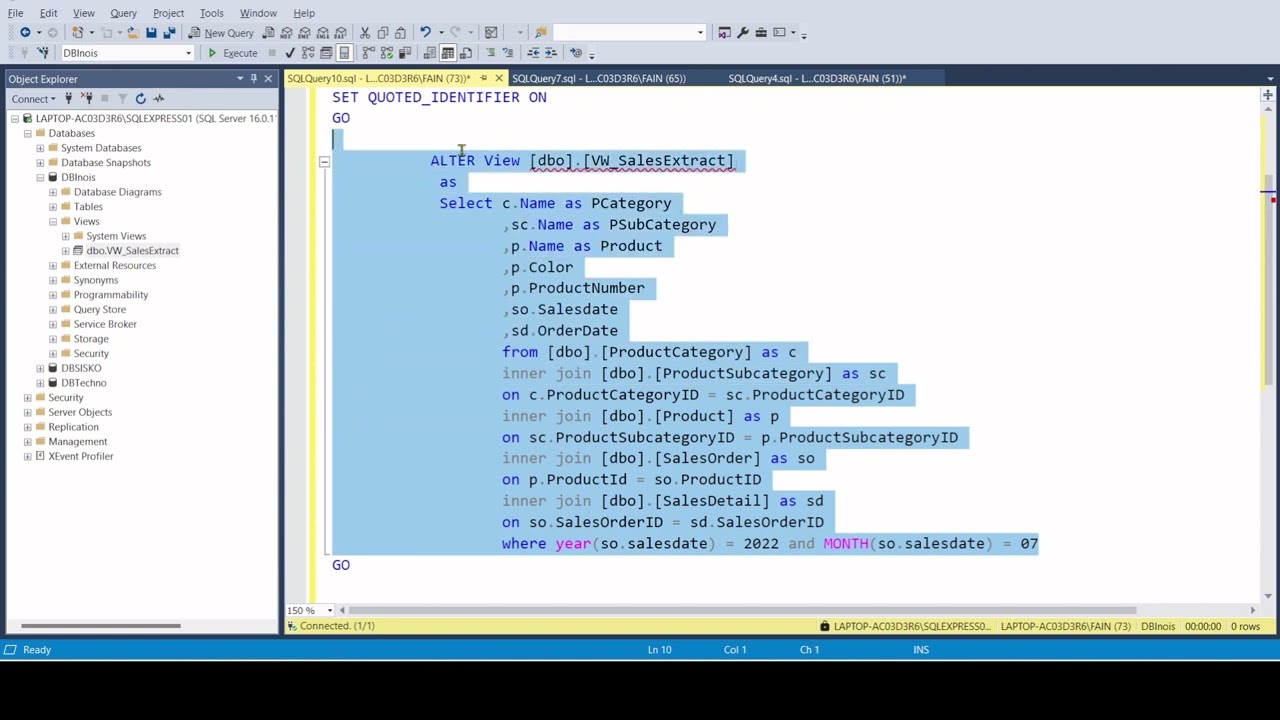The height and width of the screenshot is (720, 1280).
Task: Click the editor vertical scrollbar thumb
Action: pyautogui.click(x=1268, y=280)
